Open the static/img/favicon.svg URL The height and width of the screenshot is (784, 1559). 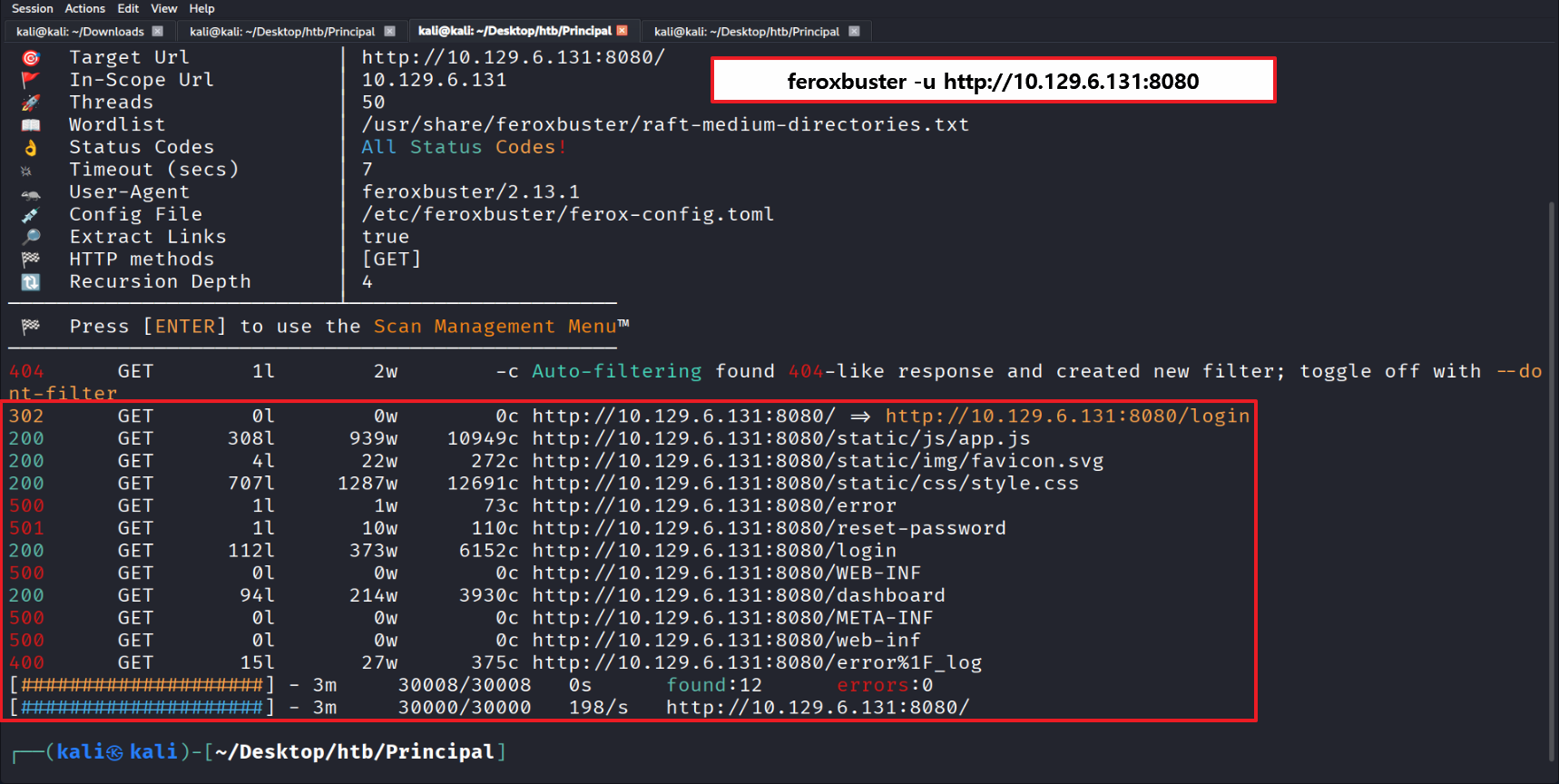click(x=818, y=461)
